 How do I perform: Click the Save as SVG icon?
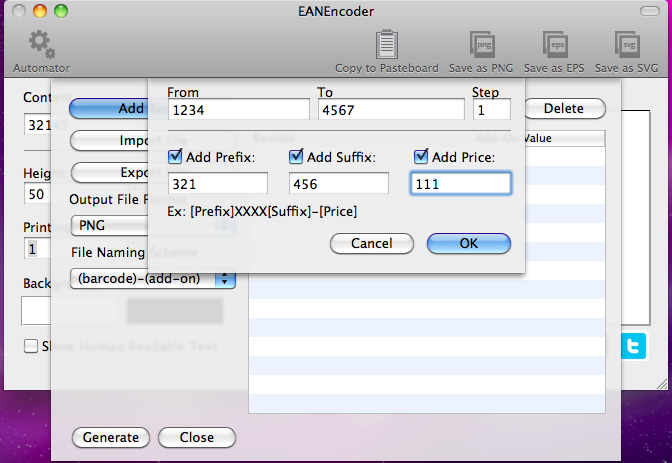click(627, 44)
